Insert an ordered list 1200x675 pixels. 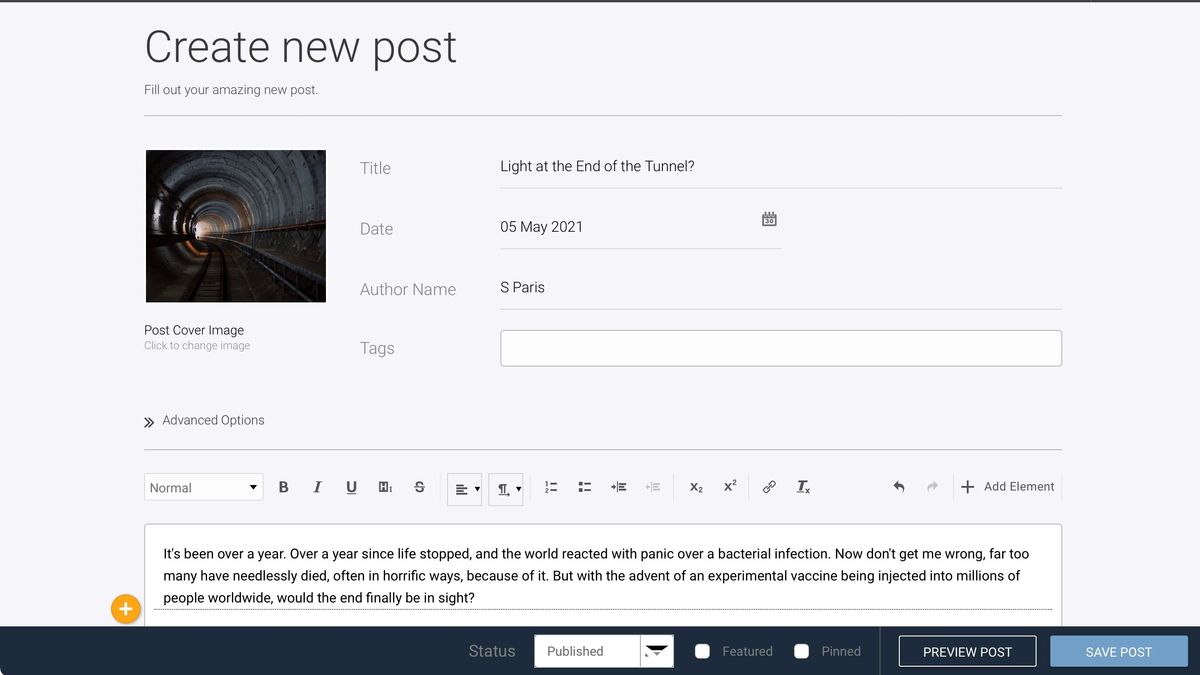[550, 487]
